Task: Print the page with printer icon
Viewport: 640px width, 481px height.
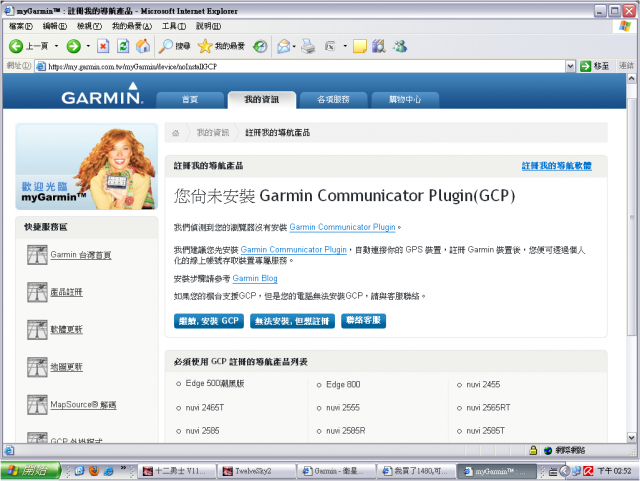Action: 308,46
